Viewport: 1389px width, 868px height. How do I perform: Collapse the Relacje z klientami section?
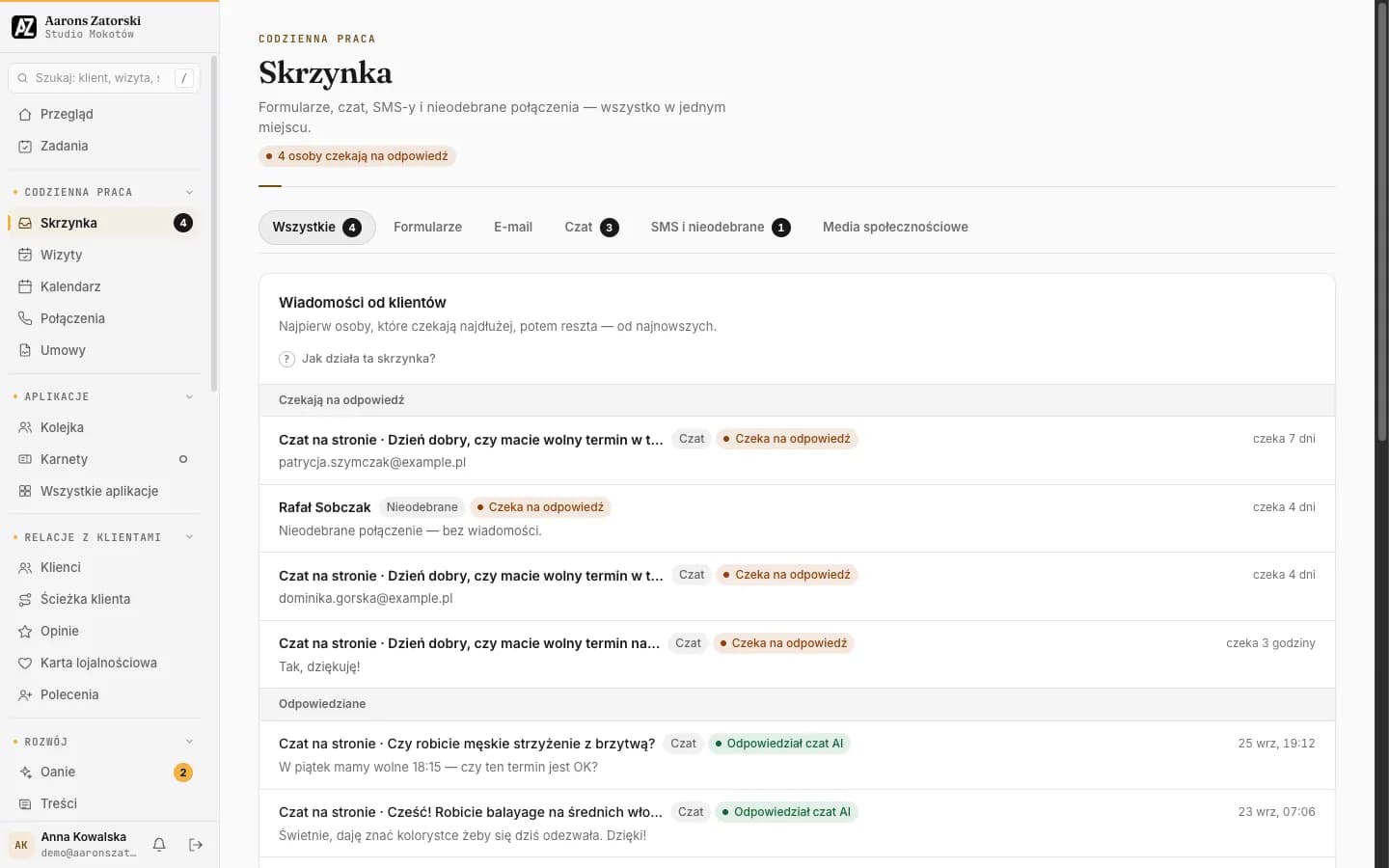point(189,537)
